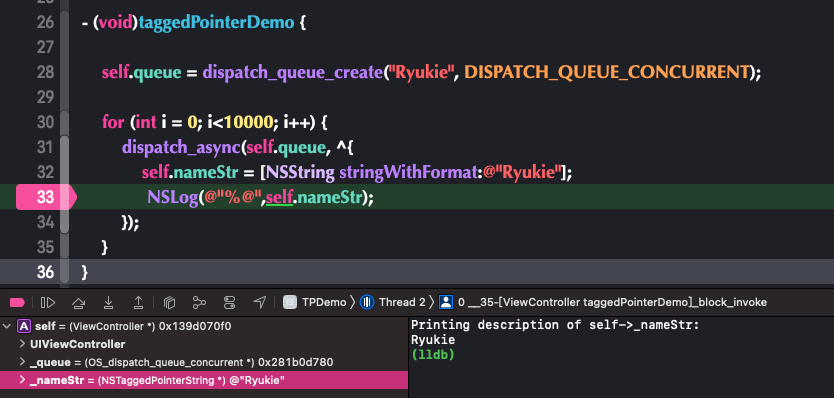Click the Step Into debug icon
The image size is (834, 398).
(x=109, y=303)
